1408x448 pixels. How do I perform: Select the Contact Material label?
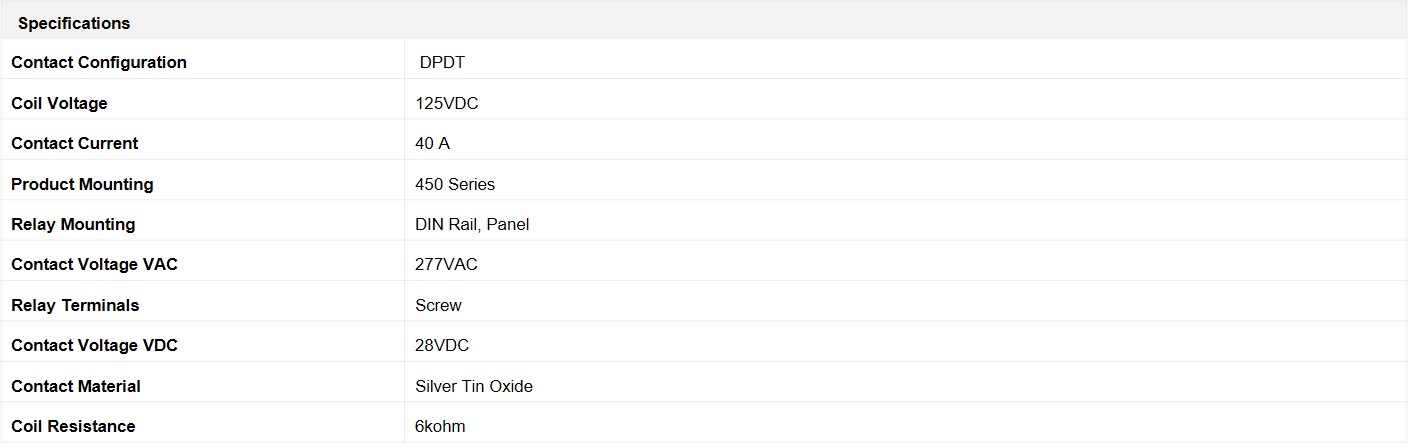click(76, 386)
